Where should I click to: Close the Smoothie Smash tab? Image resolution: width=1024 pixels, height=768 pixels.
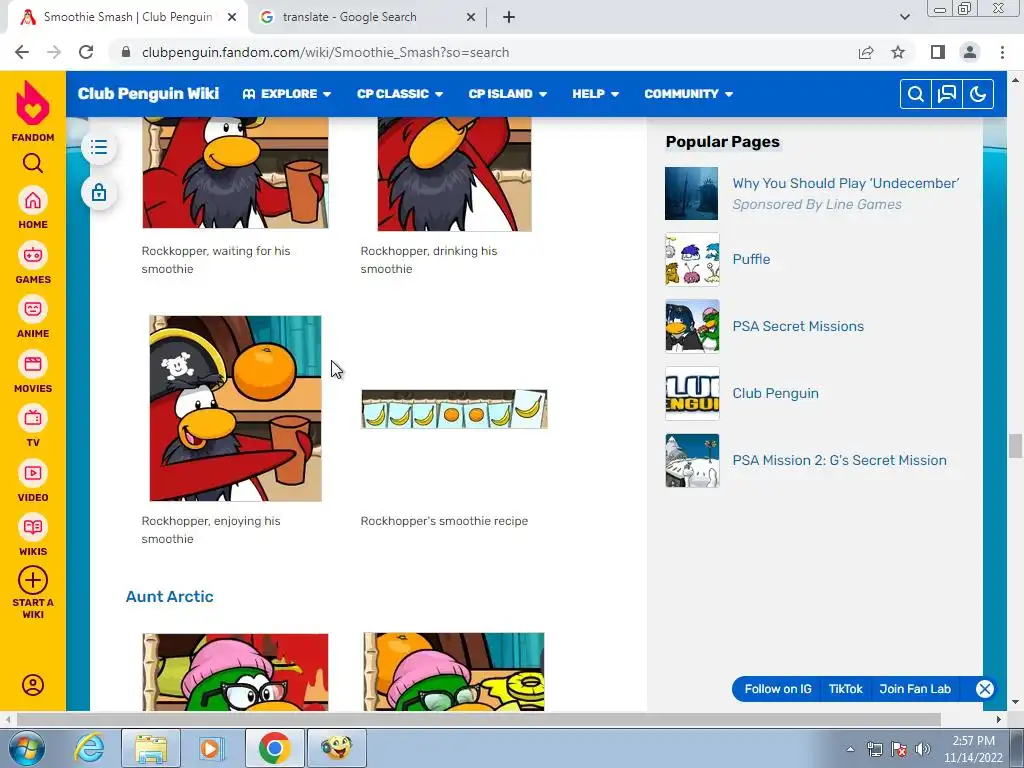click(x=232, y=18)
